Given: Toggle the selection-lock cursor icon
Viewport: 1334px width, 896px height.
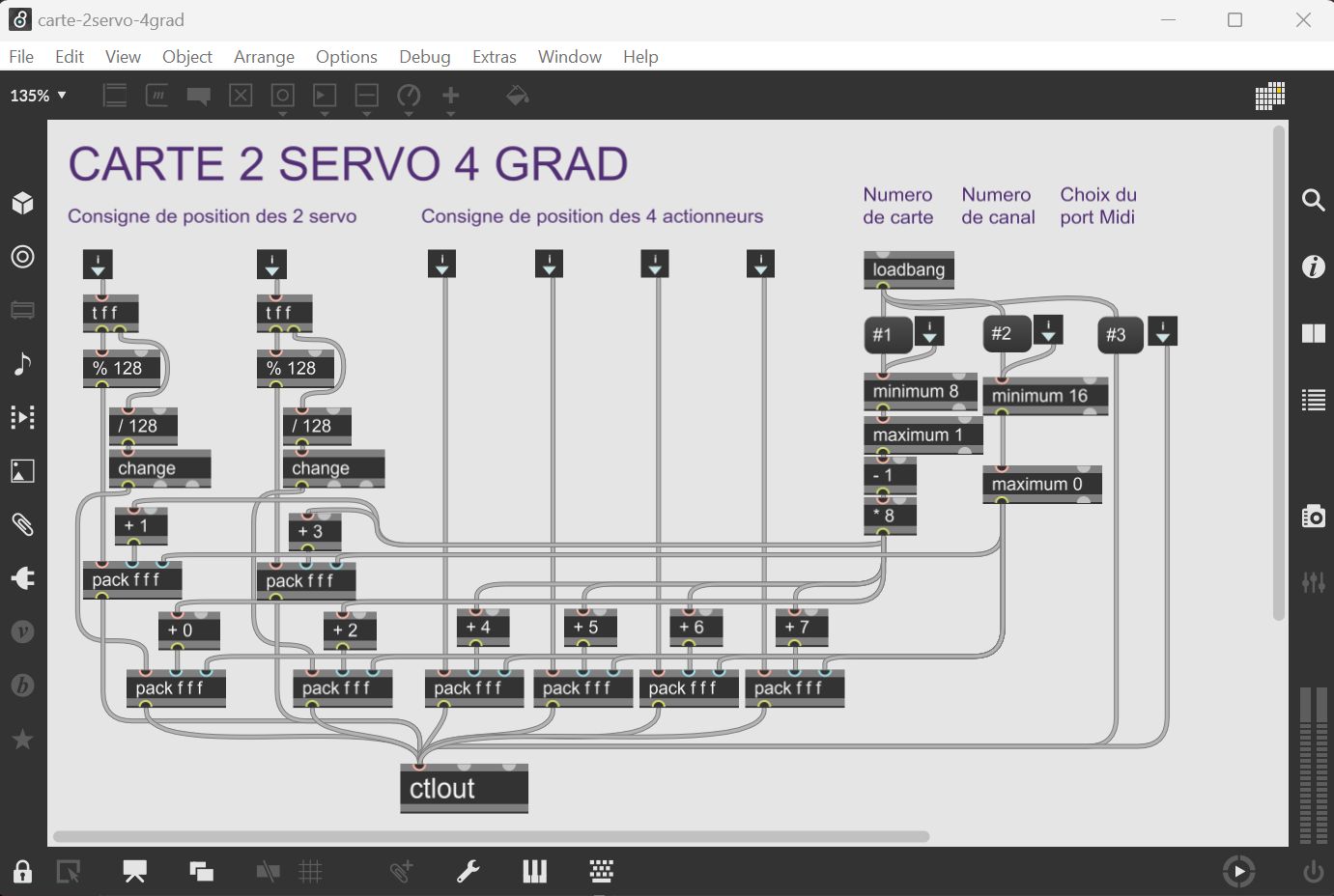Looking at the screenshot, I should tap(68, 872).
